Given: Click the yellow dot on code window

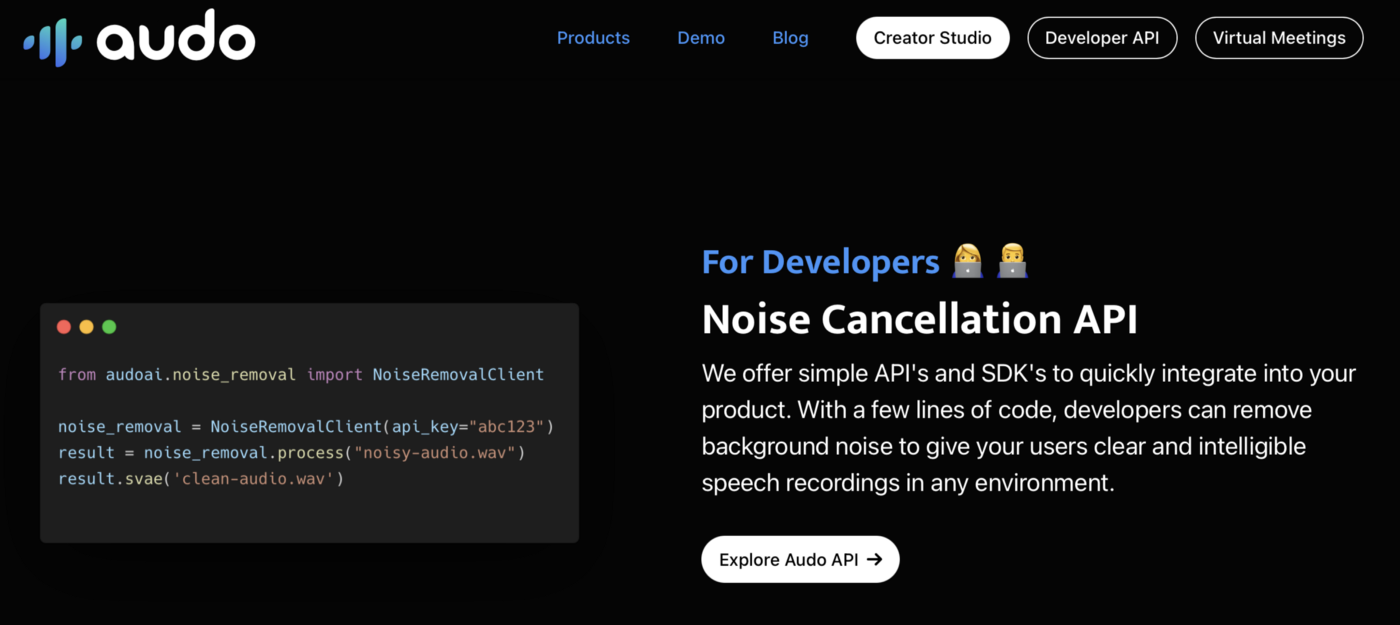Looking at the screenshot, I should [x=86, y=327].
